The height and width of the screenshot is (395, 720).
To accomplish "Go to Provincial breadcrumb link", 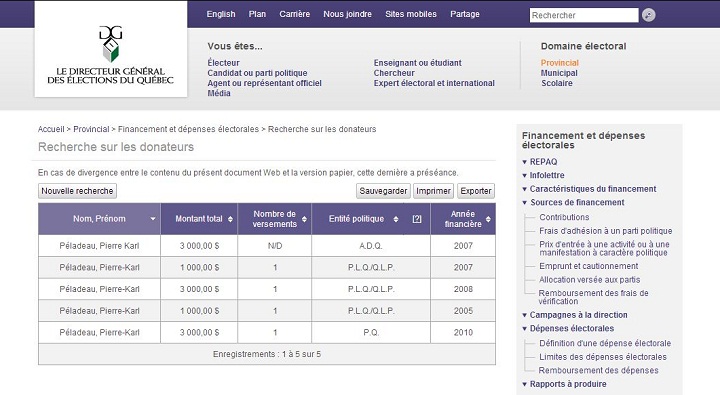I will click(91, 129).
